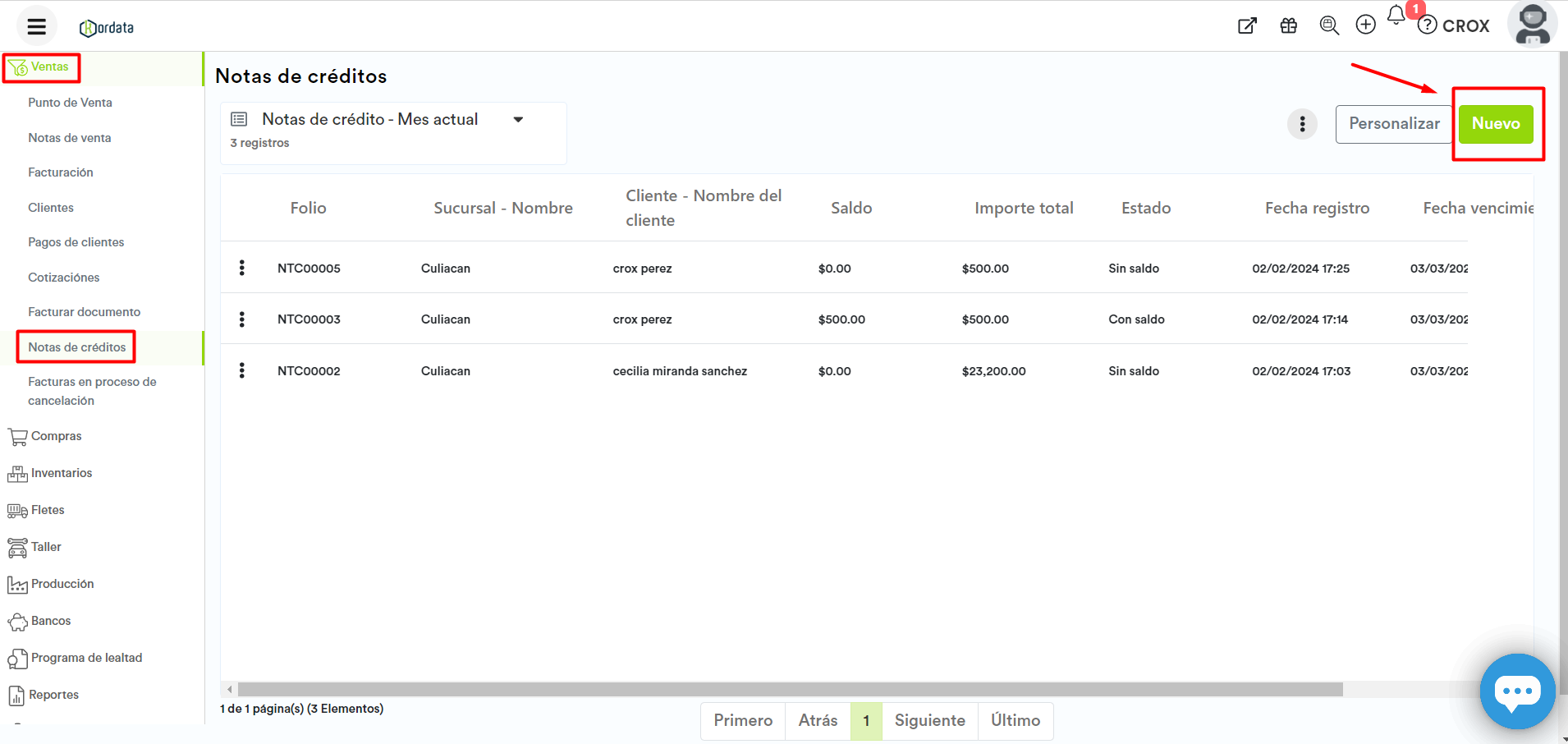Open the notifications bell
1568x744 pixels.
tap(1396, 16)
